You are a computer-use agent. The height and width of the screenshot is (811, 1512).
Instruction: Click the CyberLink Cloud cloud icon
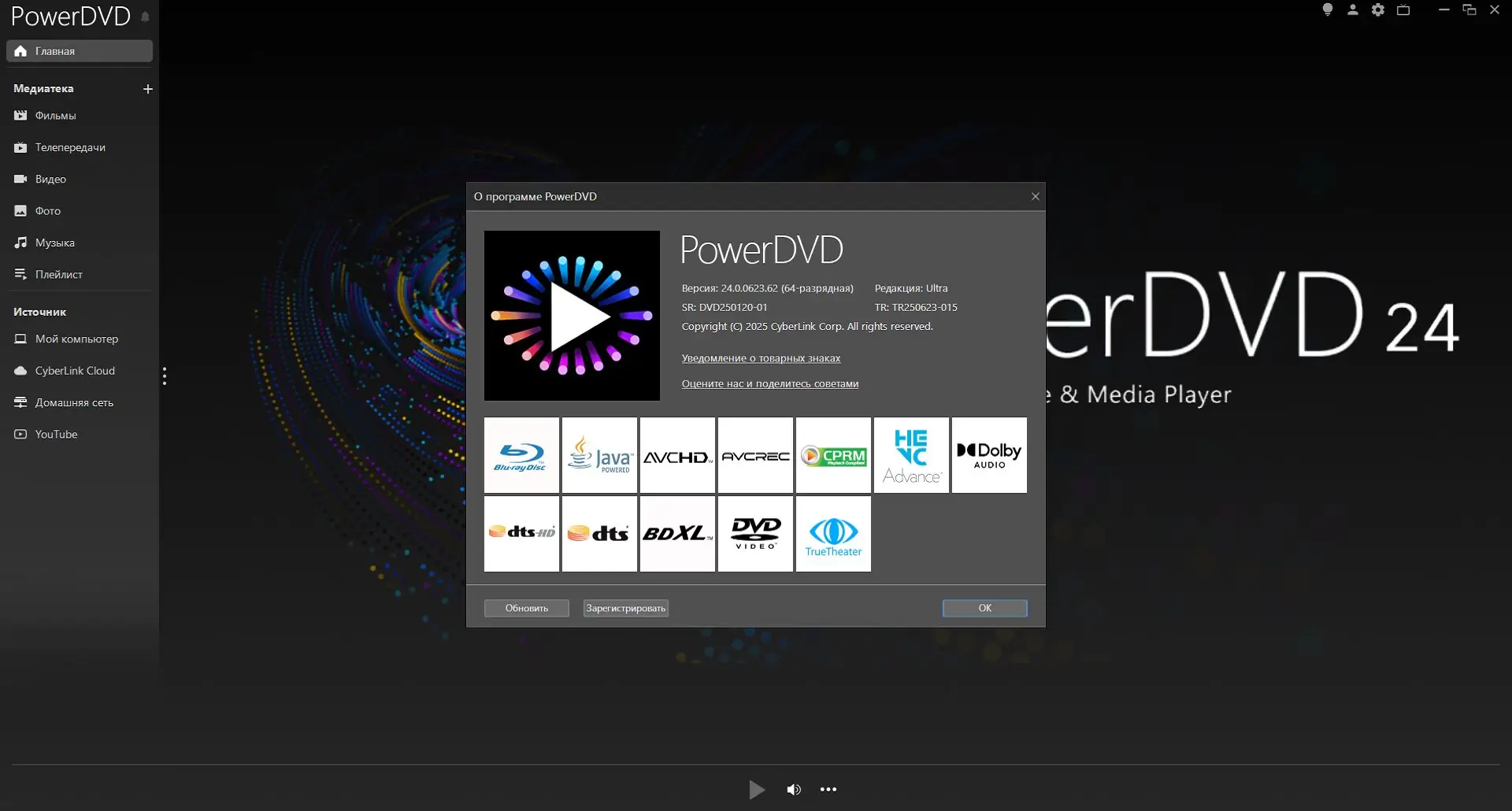click(20, 371)
